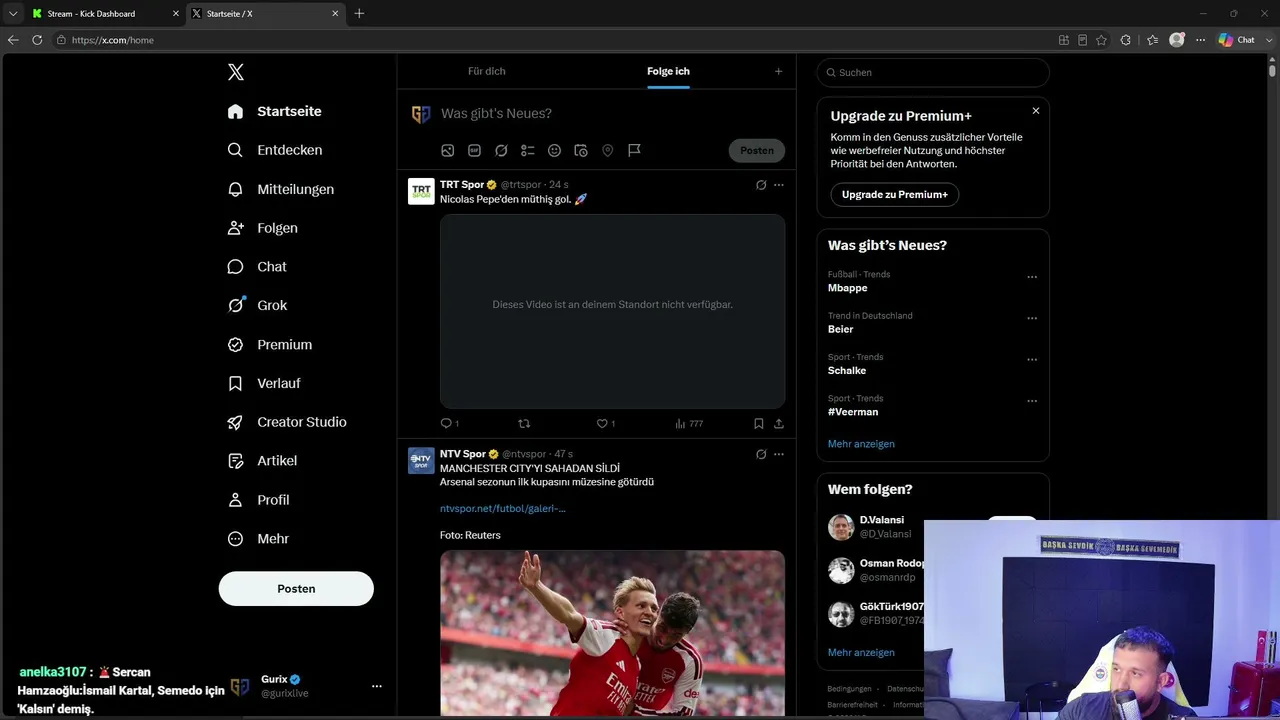Open the emoji picker in the composer
Screen dimensions: 1280x720
tap(554, 151)
